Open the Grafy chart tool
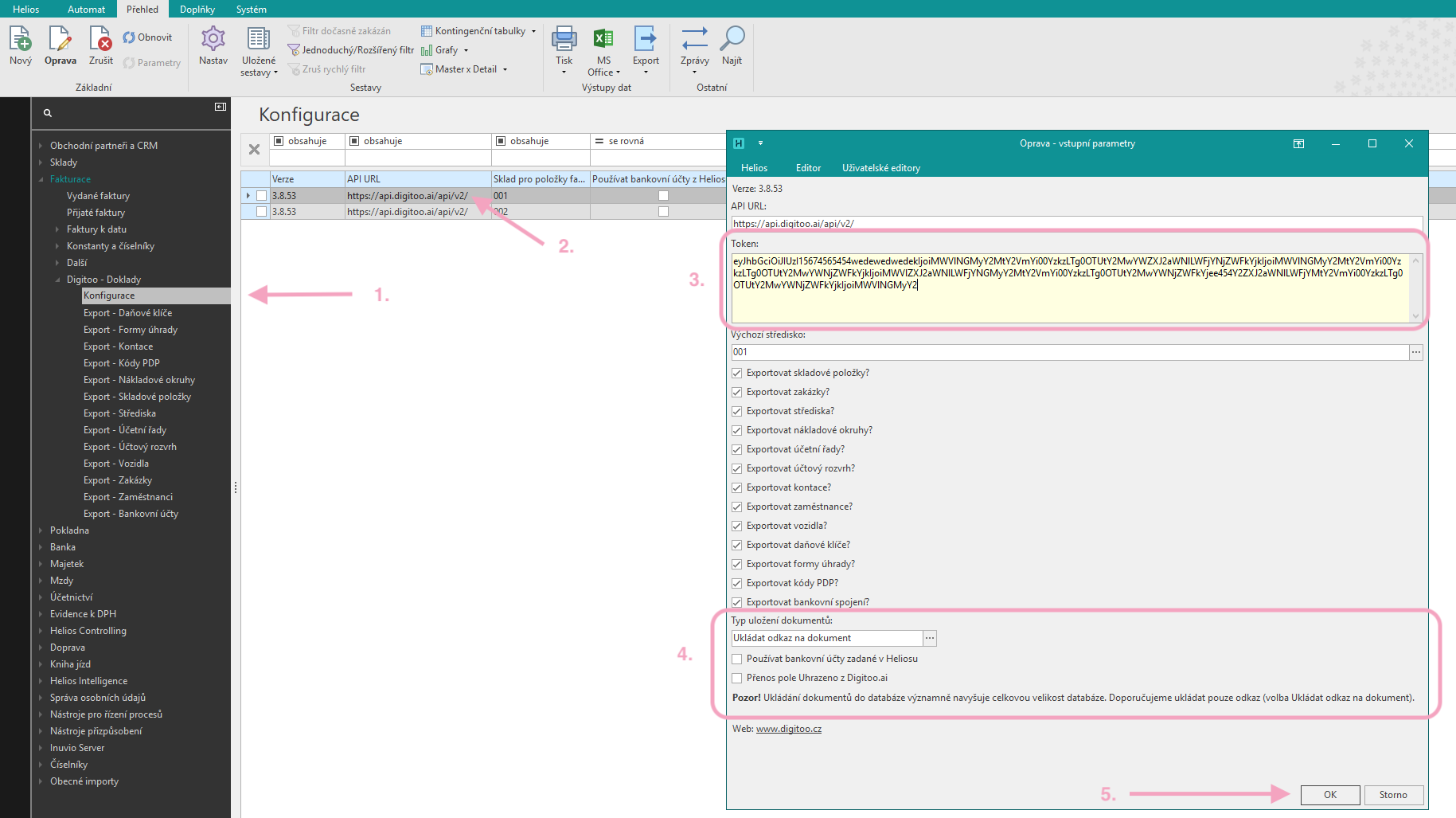 pyautogui.click(x=444, y=50)
